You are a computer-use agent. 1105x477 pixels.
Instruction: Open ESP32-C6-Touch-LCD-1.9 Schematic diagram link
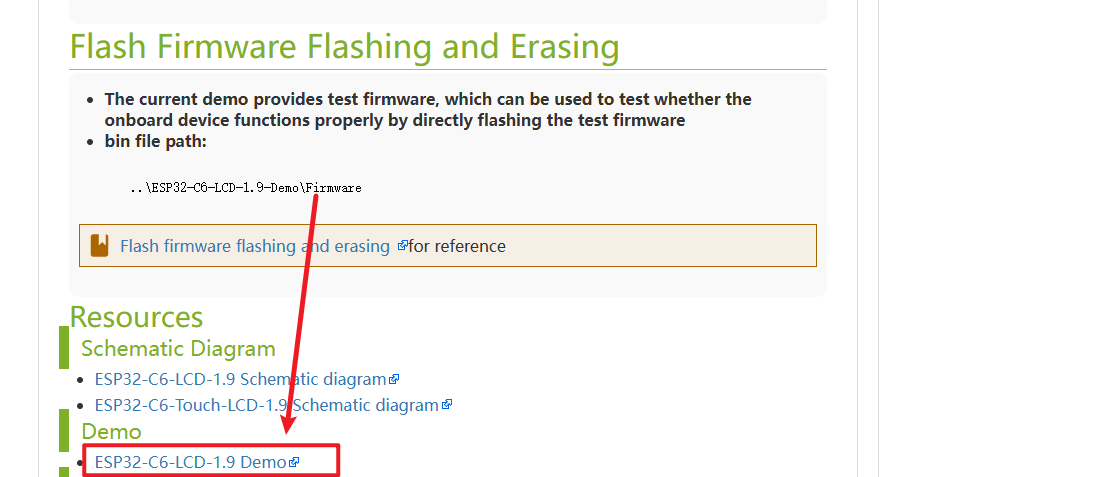coord(266,405)
